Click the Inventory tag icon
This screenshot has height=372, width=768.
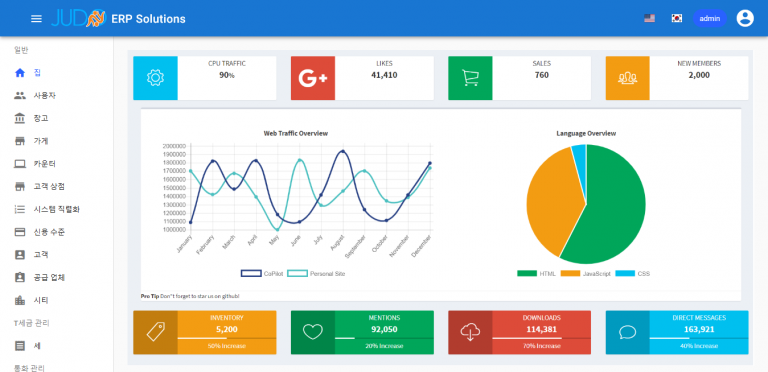click(x=155, y=332)
